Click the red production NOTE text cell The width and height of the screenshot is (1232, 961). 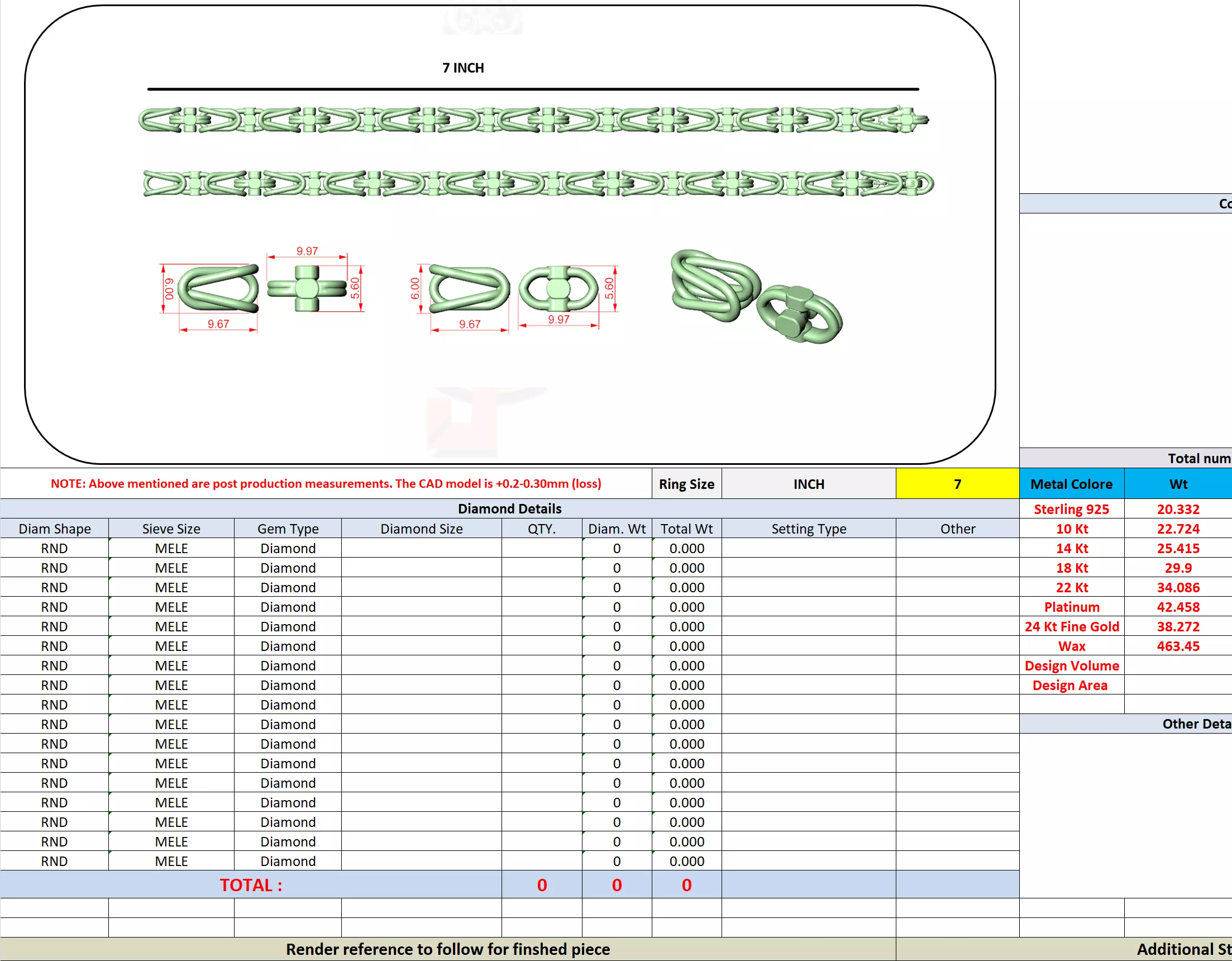tap(326, 484)
